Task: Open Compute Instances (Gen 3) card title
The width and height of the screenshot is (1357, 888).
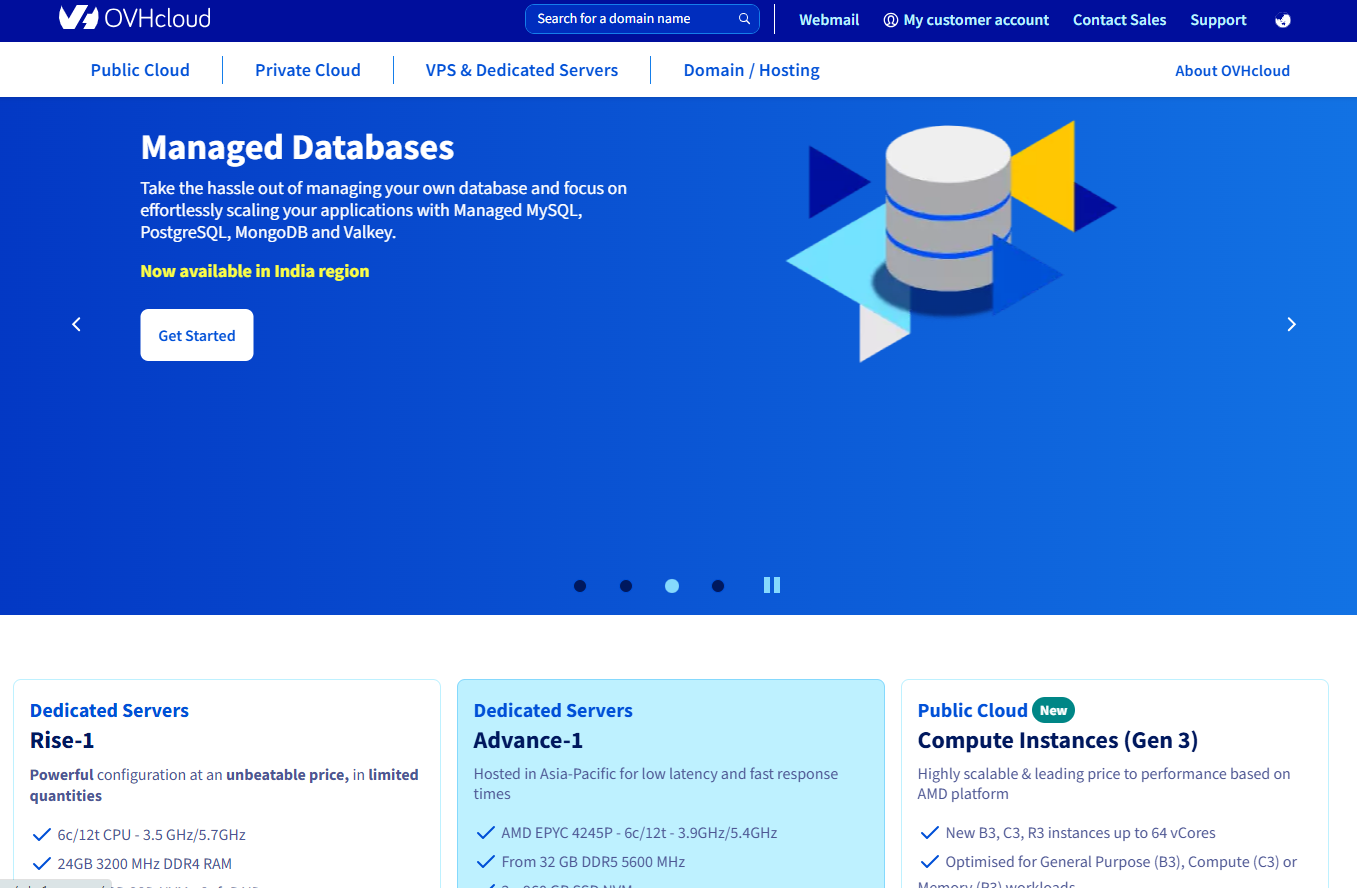Action: [x=1058, y=740]
